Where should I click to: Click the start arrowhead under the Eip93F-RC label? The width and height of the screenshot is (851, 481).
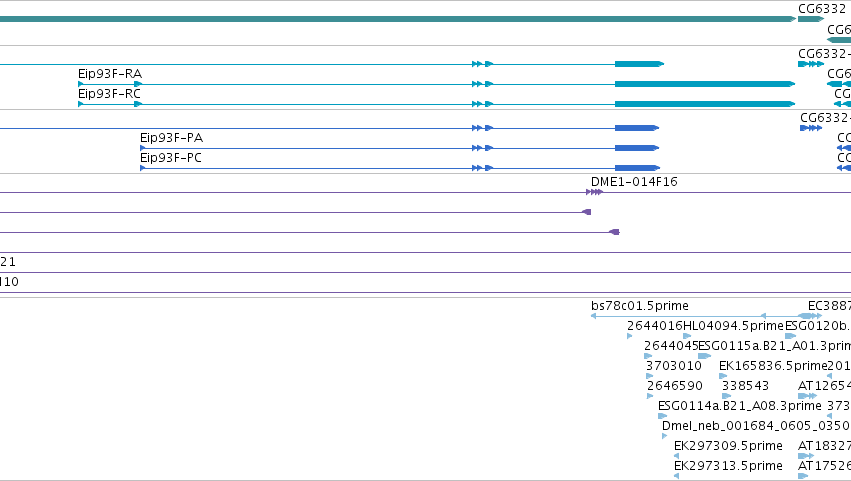pos(81,104)
